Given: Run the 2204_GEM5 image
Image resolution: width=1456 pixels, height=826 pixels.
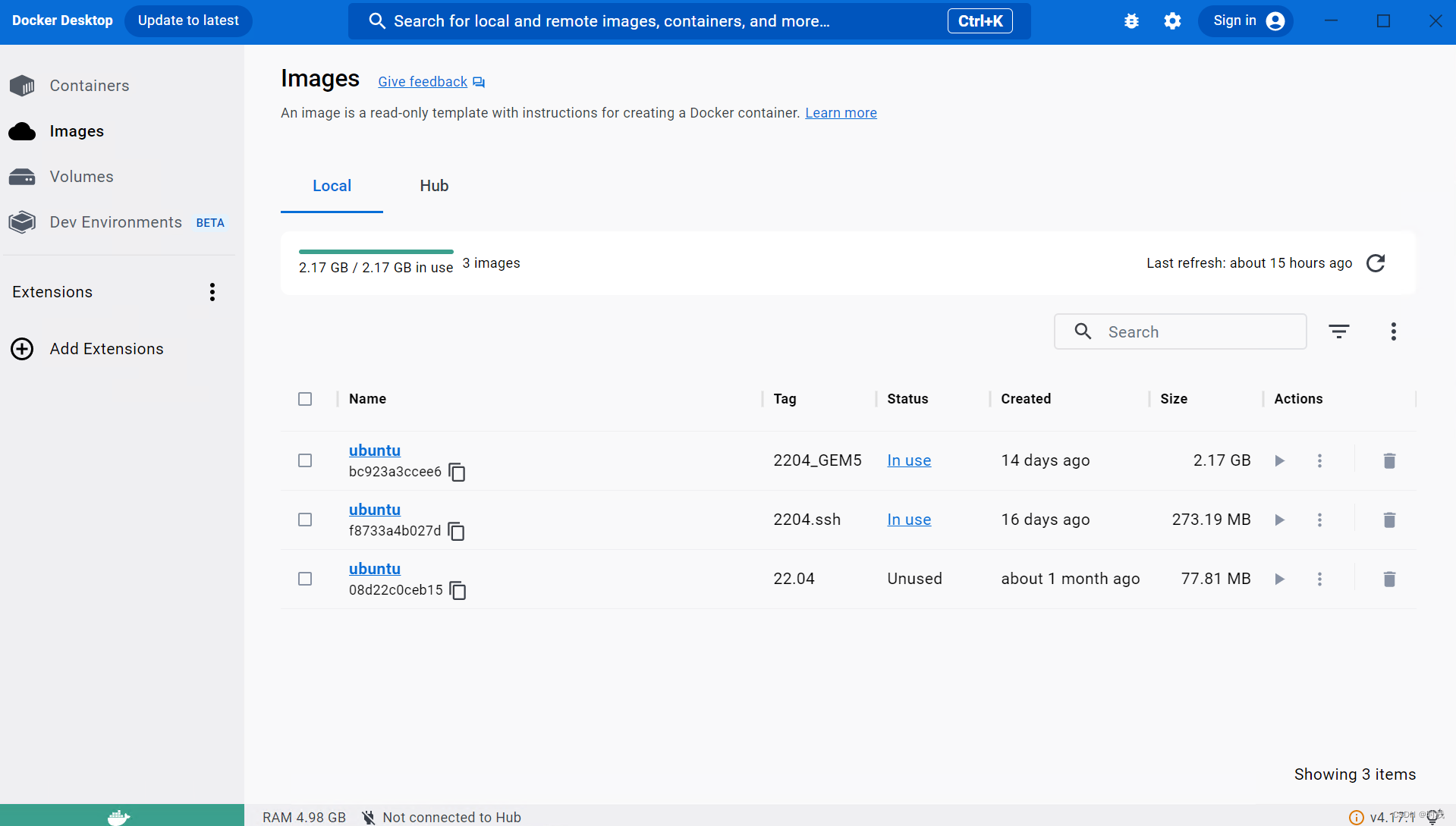Looking at the screenshot, I should pos(1280,460).
